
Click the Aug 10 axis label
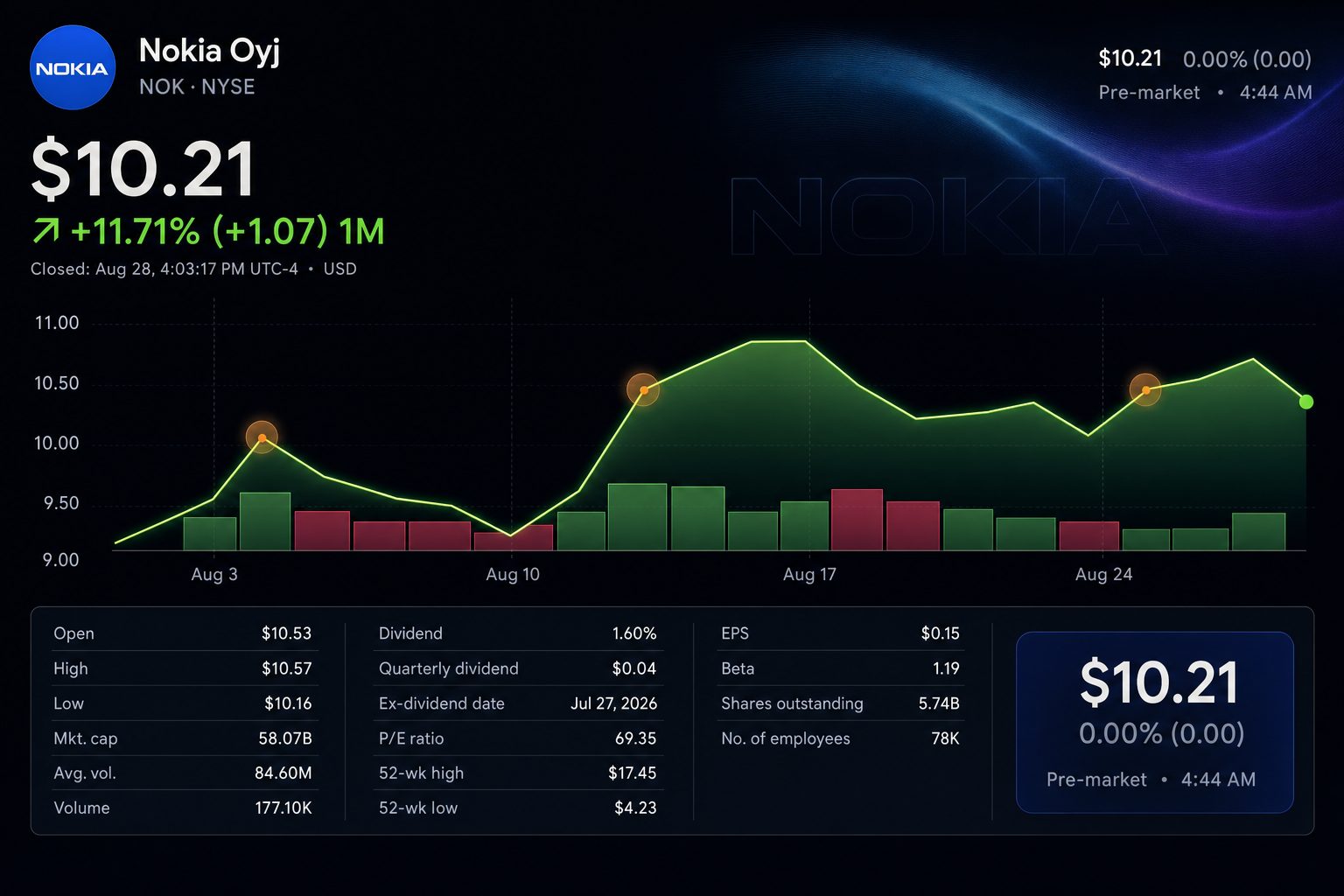click(x=513, y=574)
